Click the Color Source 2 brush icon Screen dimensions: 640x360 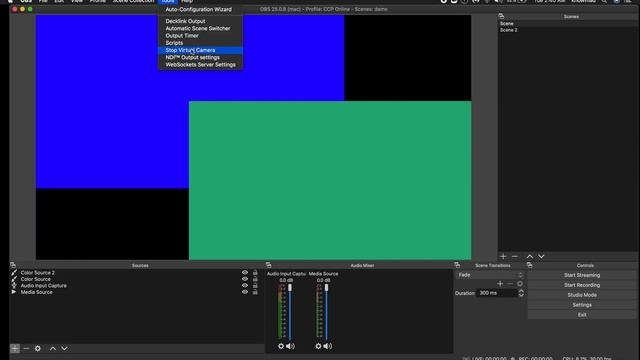(x=14, y=273)
